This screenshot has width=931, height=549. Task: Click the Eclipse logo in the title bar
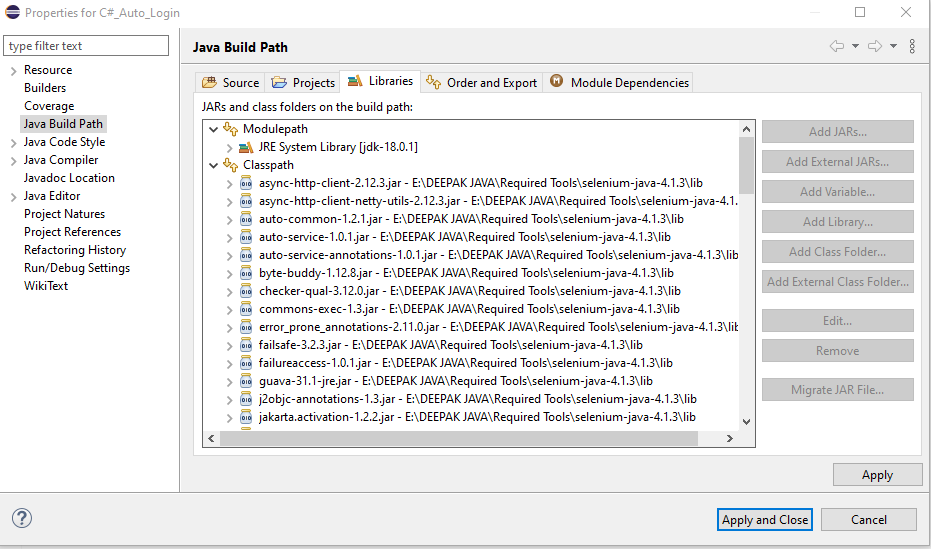tap(12, 12)
